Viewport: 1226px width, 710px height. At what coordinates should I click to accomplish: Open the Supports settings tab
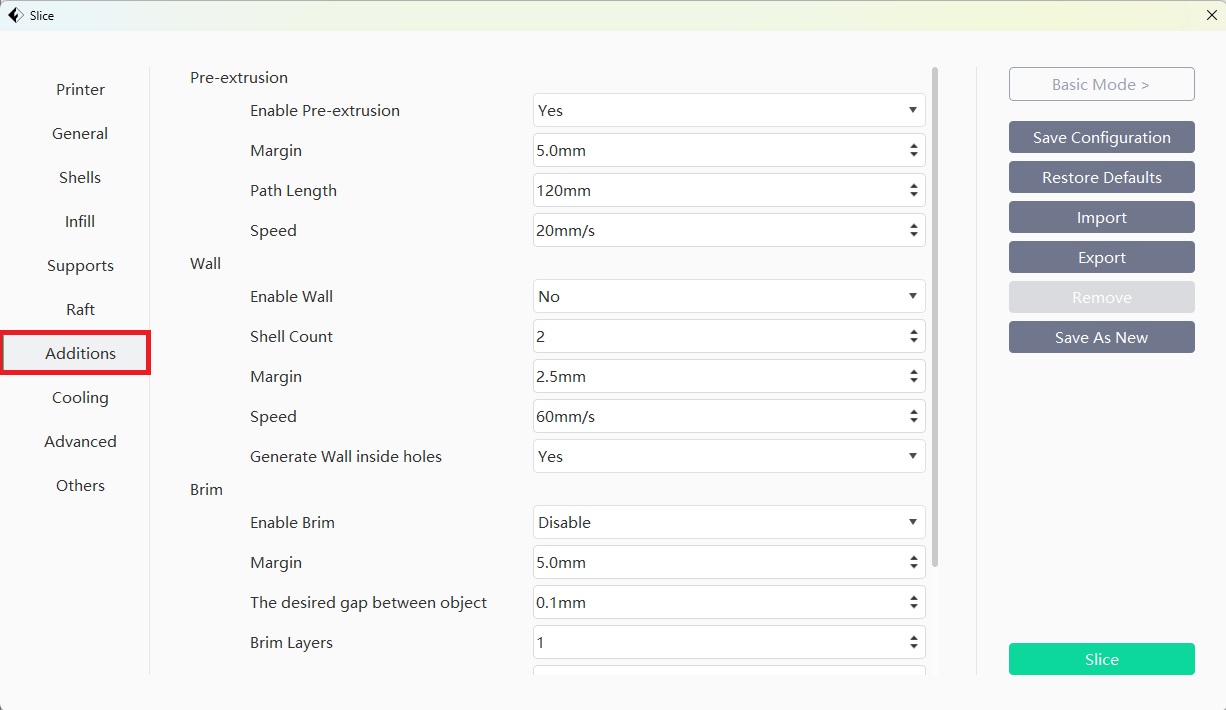click(80, 266)
